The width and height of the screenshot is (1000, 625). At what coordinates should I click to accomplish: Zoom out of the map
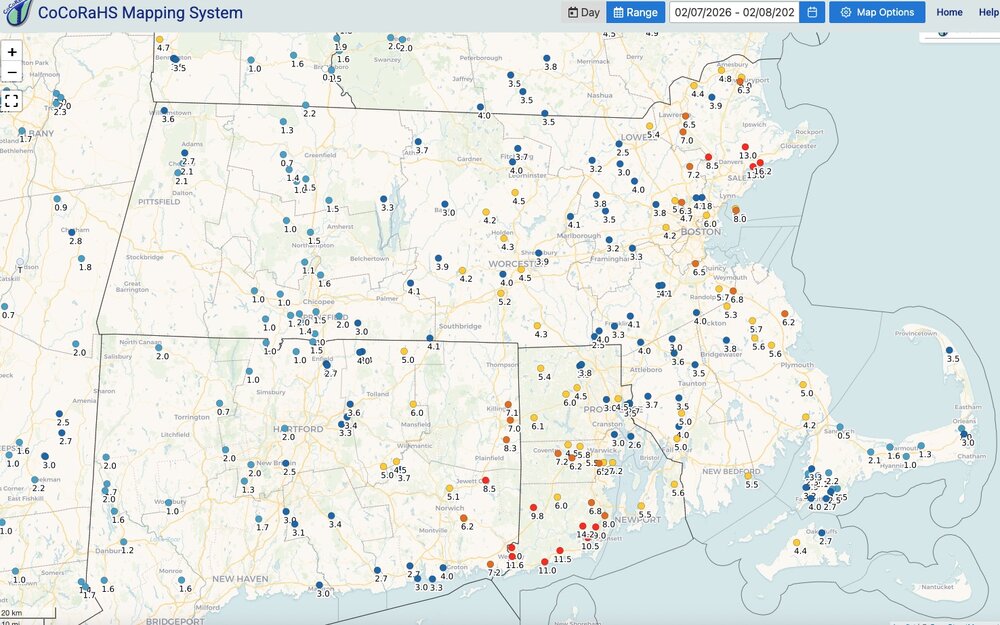[x=12, y=72]
